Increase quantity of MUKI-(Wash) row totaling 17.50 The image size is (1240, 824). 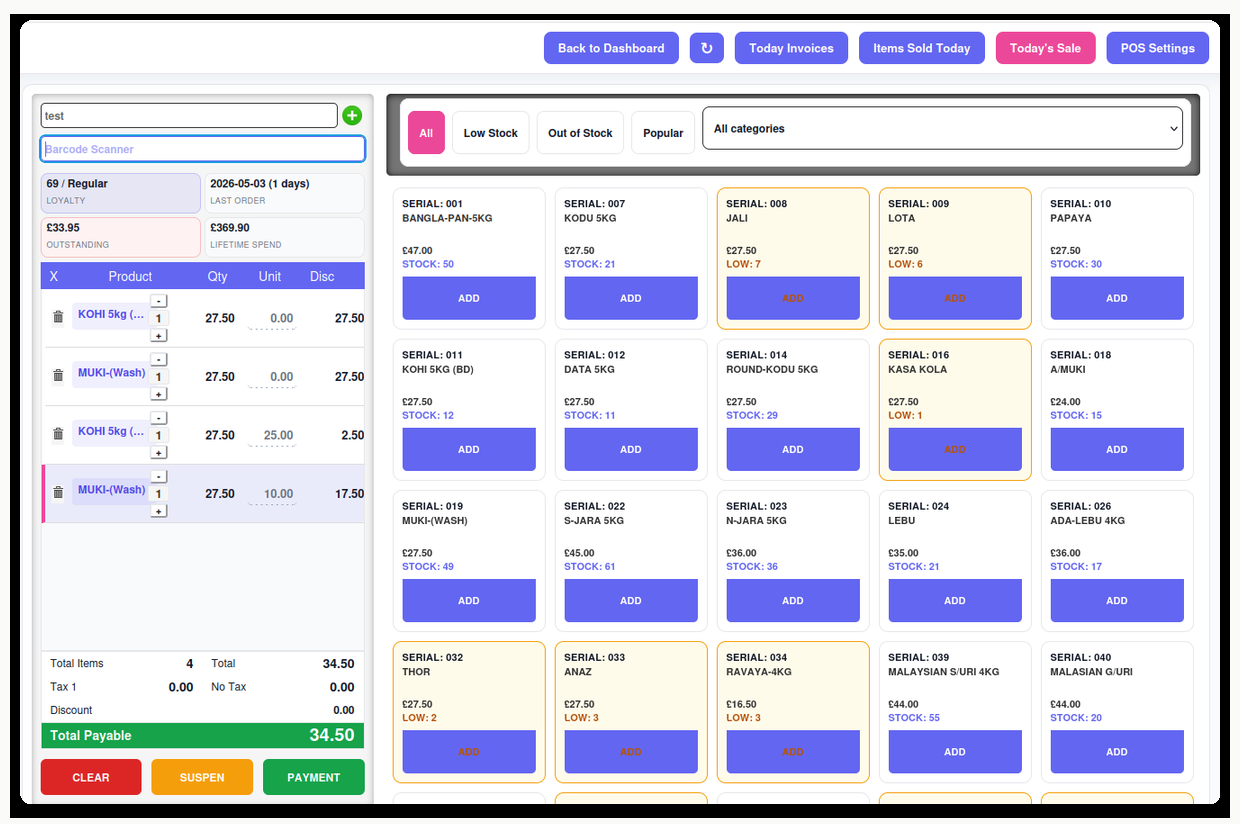159,511
